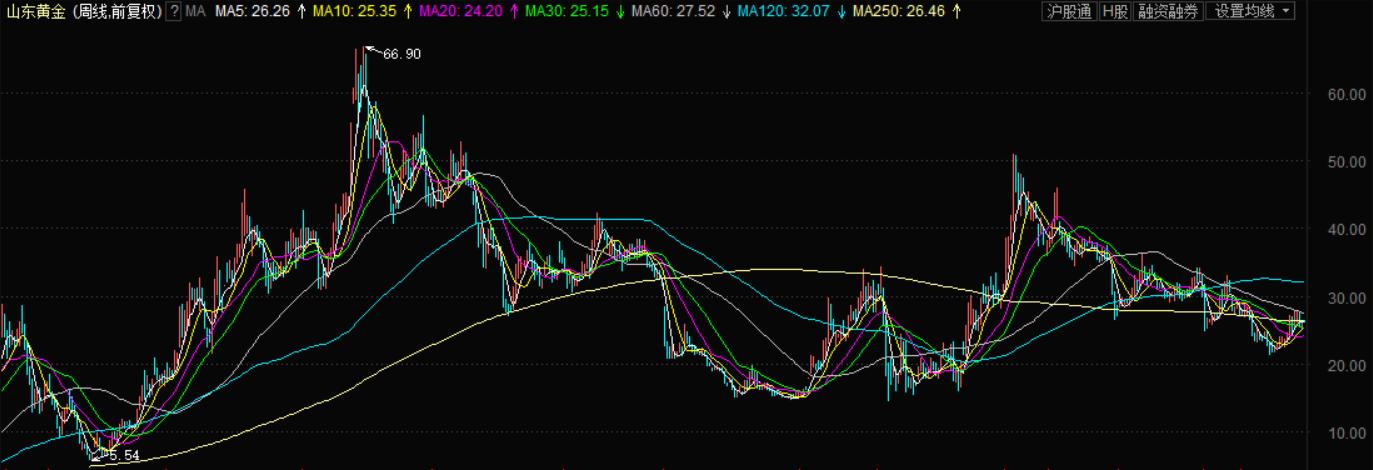Click the MA indicator label
This screenshot has height=470, width=1373.
pyautogui.click(x=196, y=11)
